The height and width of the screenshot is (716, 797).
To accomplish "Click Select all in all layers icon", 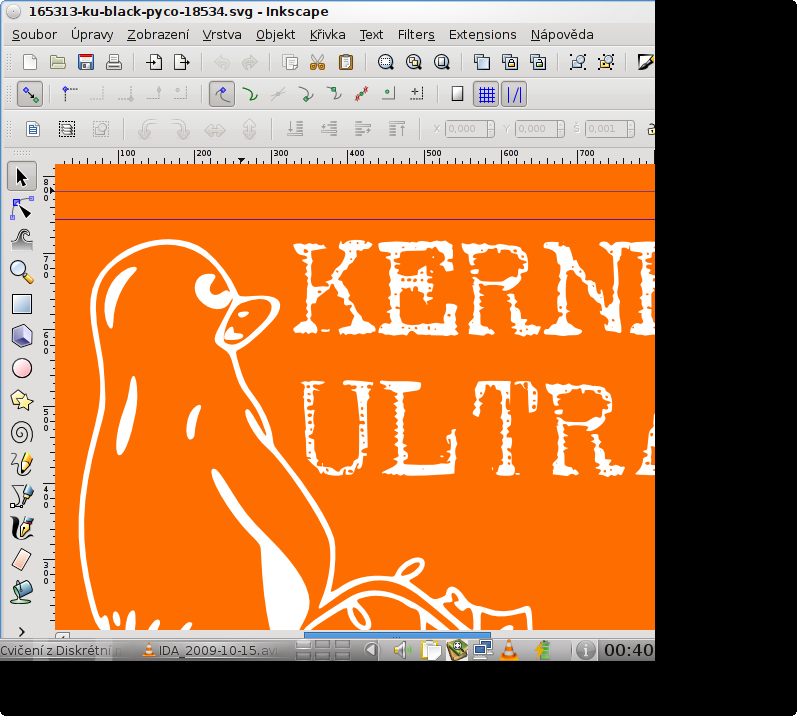I will click(67, 129).
